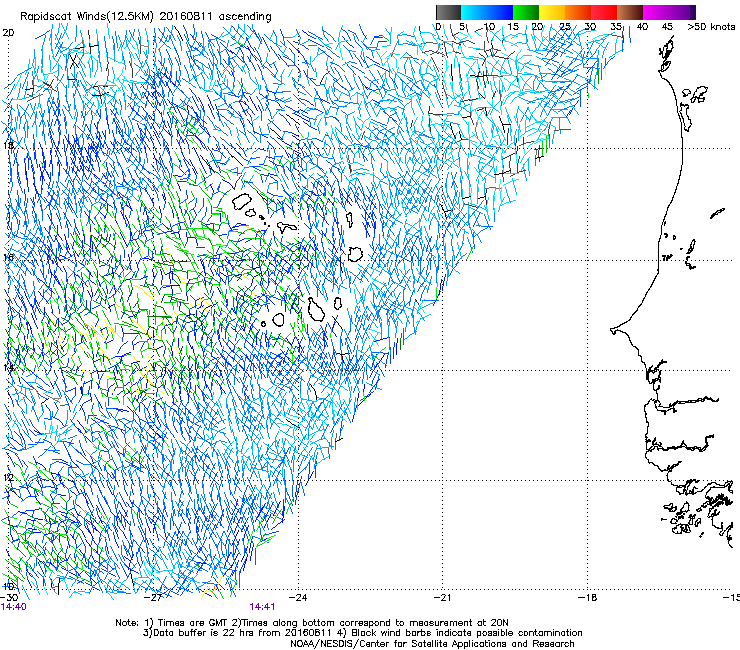
Task: Click the '>50 knots' legend label
Action: click(711, 26)
